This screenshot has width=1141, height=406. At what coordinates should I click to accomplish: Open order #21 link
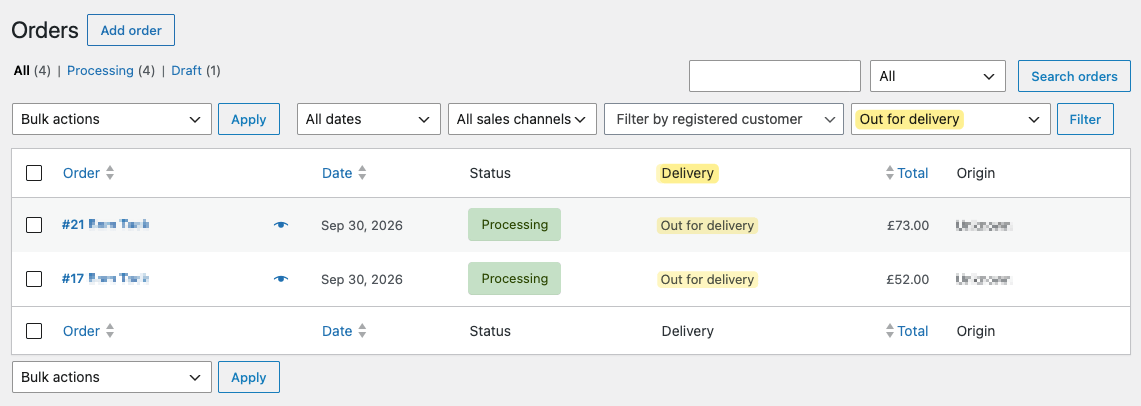[x=106, y=225]
